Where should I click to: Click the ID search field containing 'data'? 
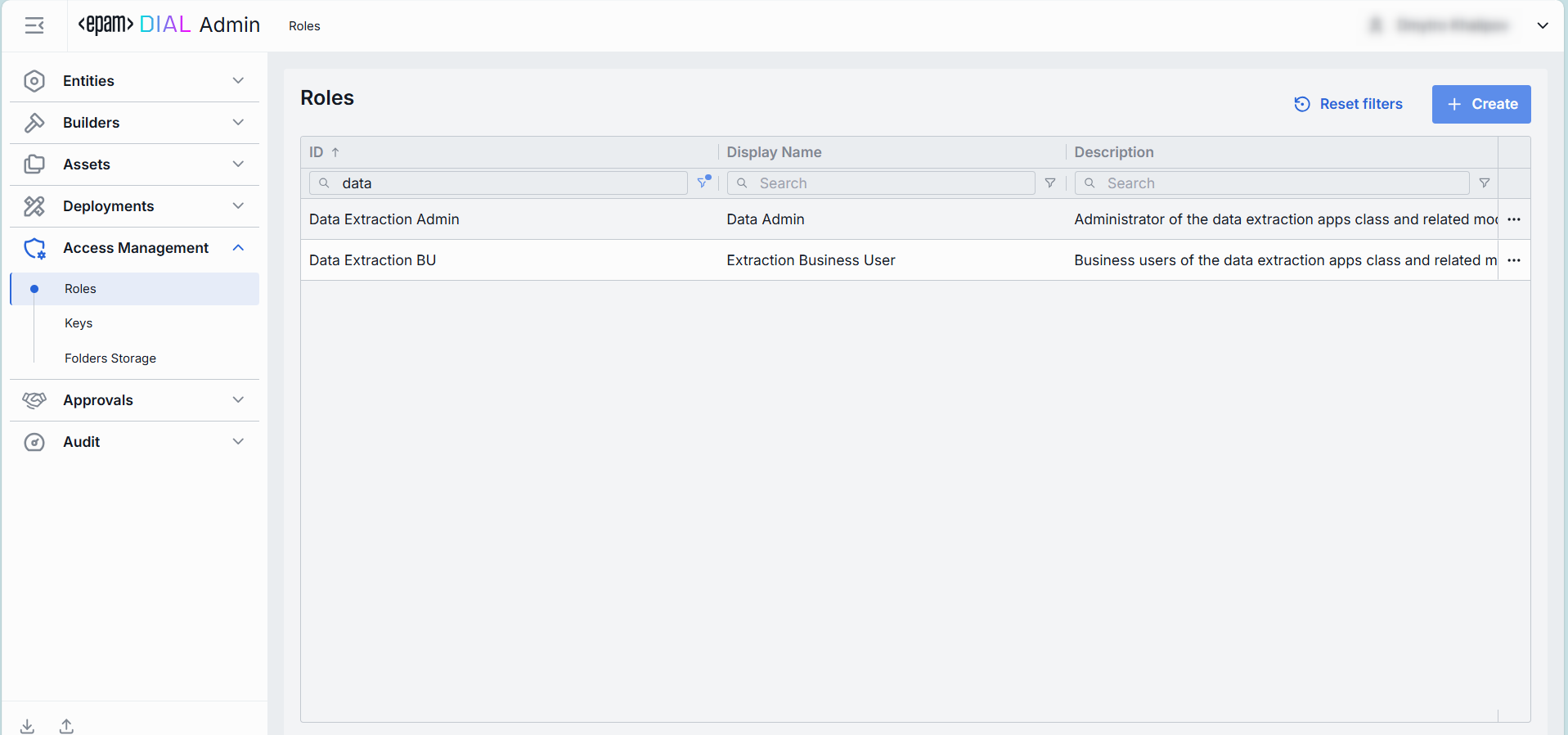pos(507,183)
